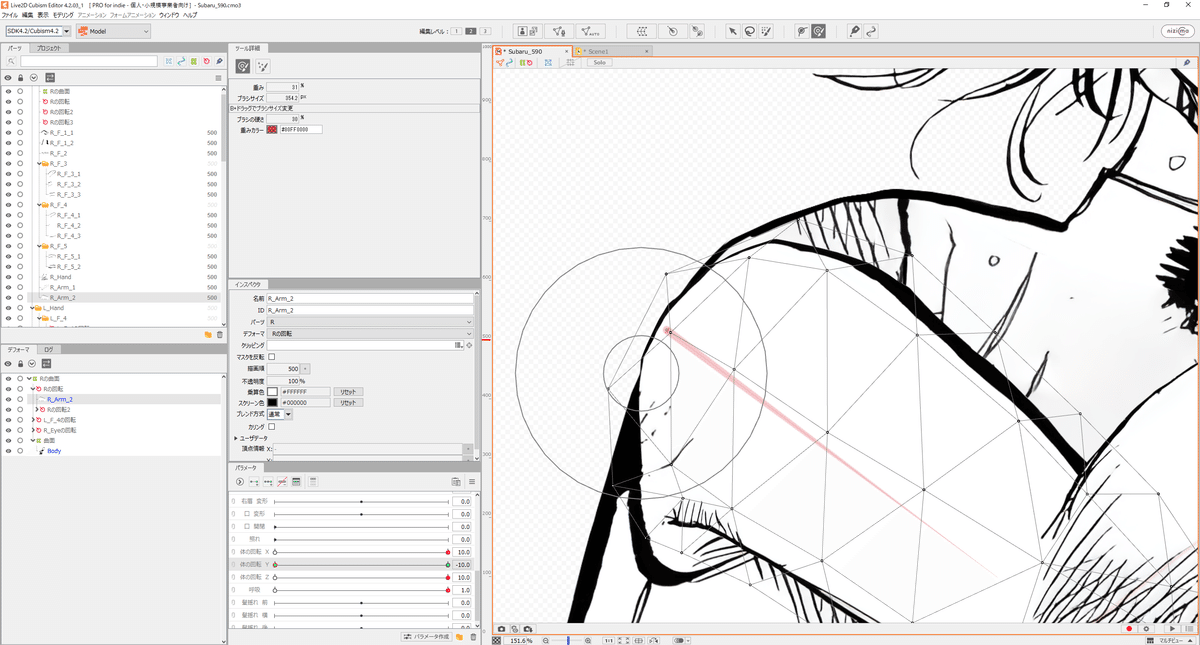Click the red record button at bottom right

point(1129,629)
